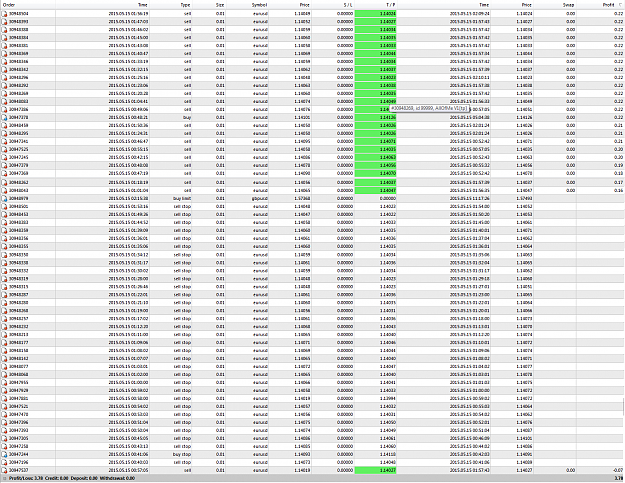Viewport: 625px width, 483px height.
Task: Click the total profit 3.78 in the summary row
Action: [x=619, y=478]
